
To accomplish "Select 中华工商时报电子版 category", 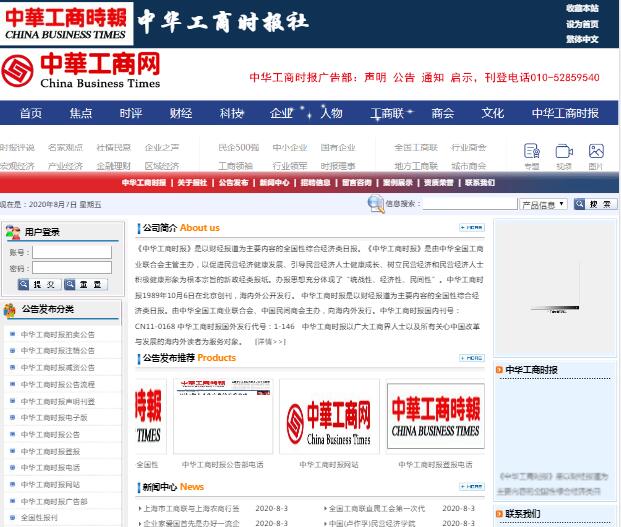I will [x=54, y=418].
